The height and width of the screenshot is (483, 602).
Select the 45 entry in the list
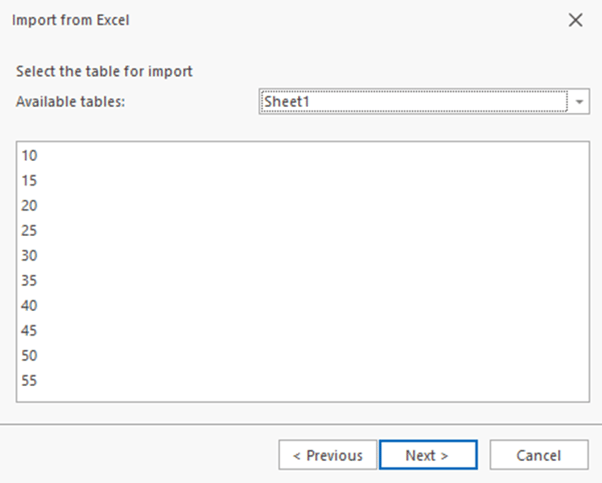(29, 331)
